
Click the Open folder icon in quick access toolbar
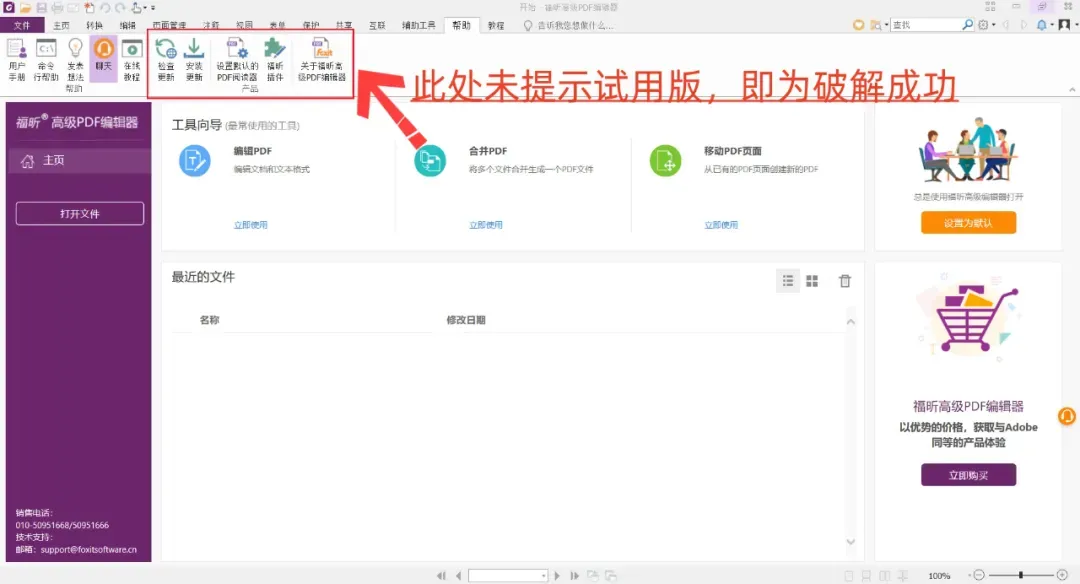[x=25, y=8]
